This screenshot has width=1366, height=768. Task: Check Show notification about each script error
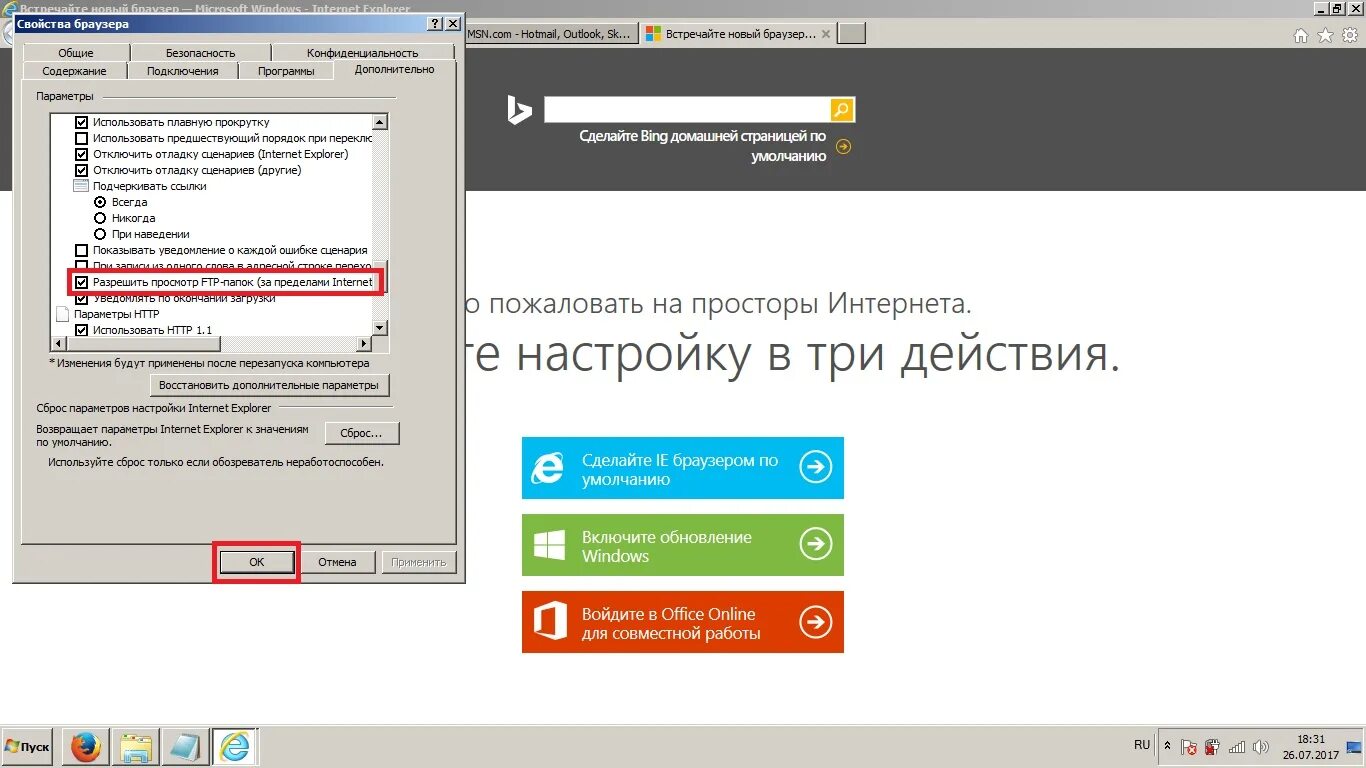pyautogui.click(x=82, y=250)
